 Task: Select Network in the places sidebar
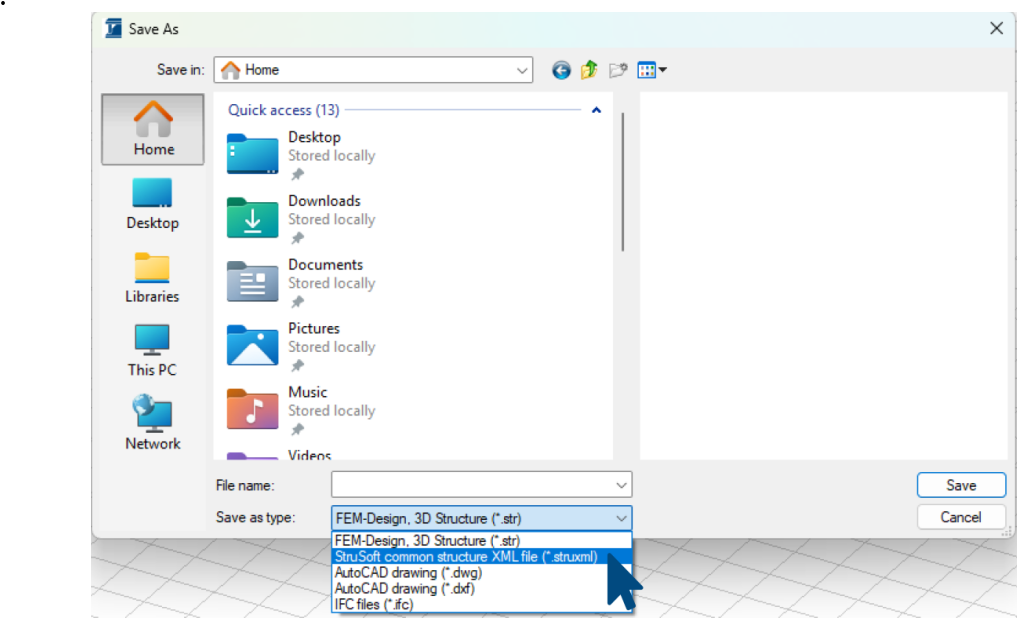click(153, 423)
